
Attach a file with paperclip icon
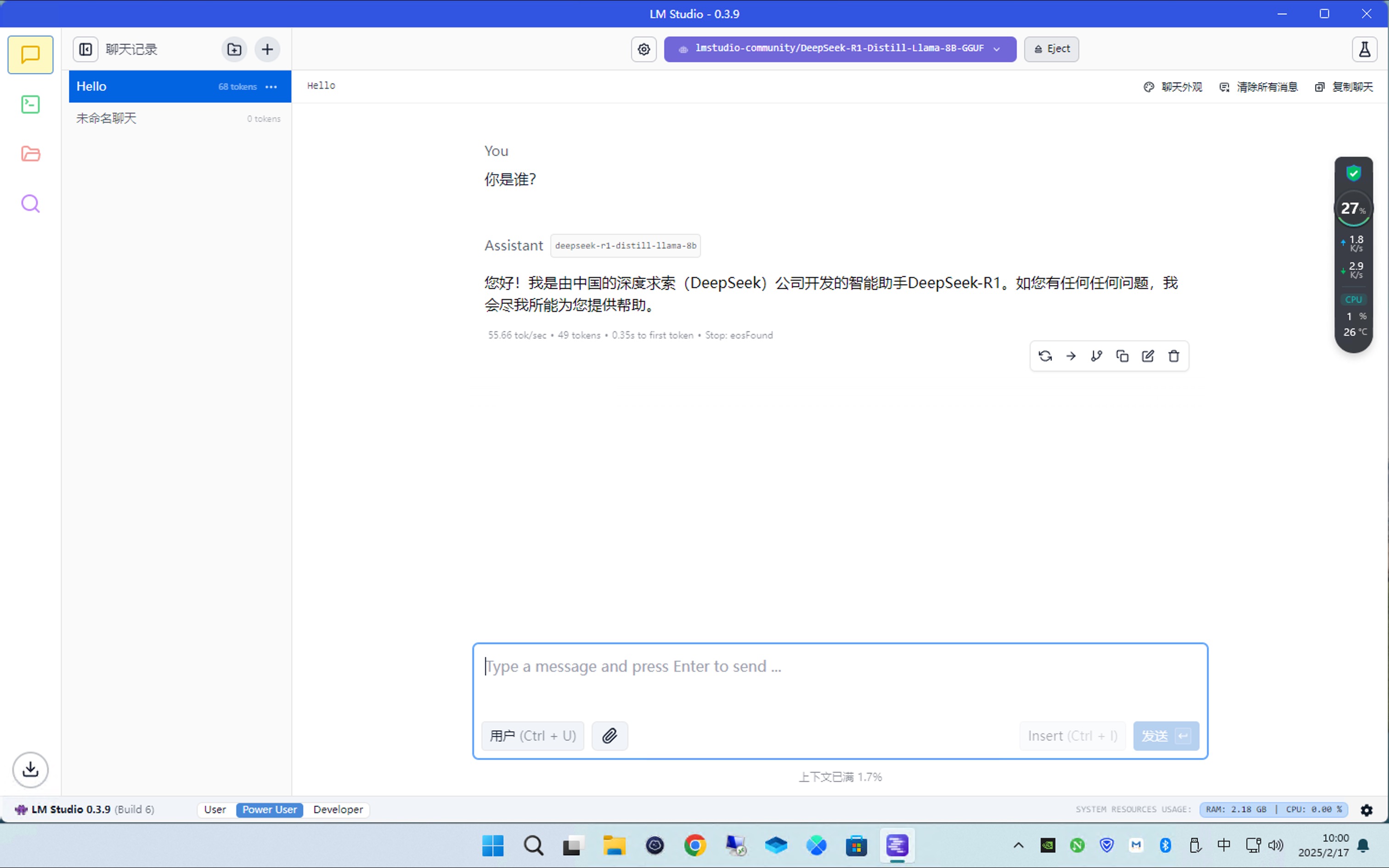(x=610, y=735)
